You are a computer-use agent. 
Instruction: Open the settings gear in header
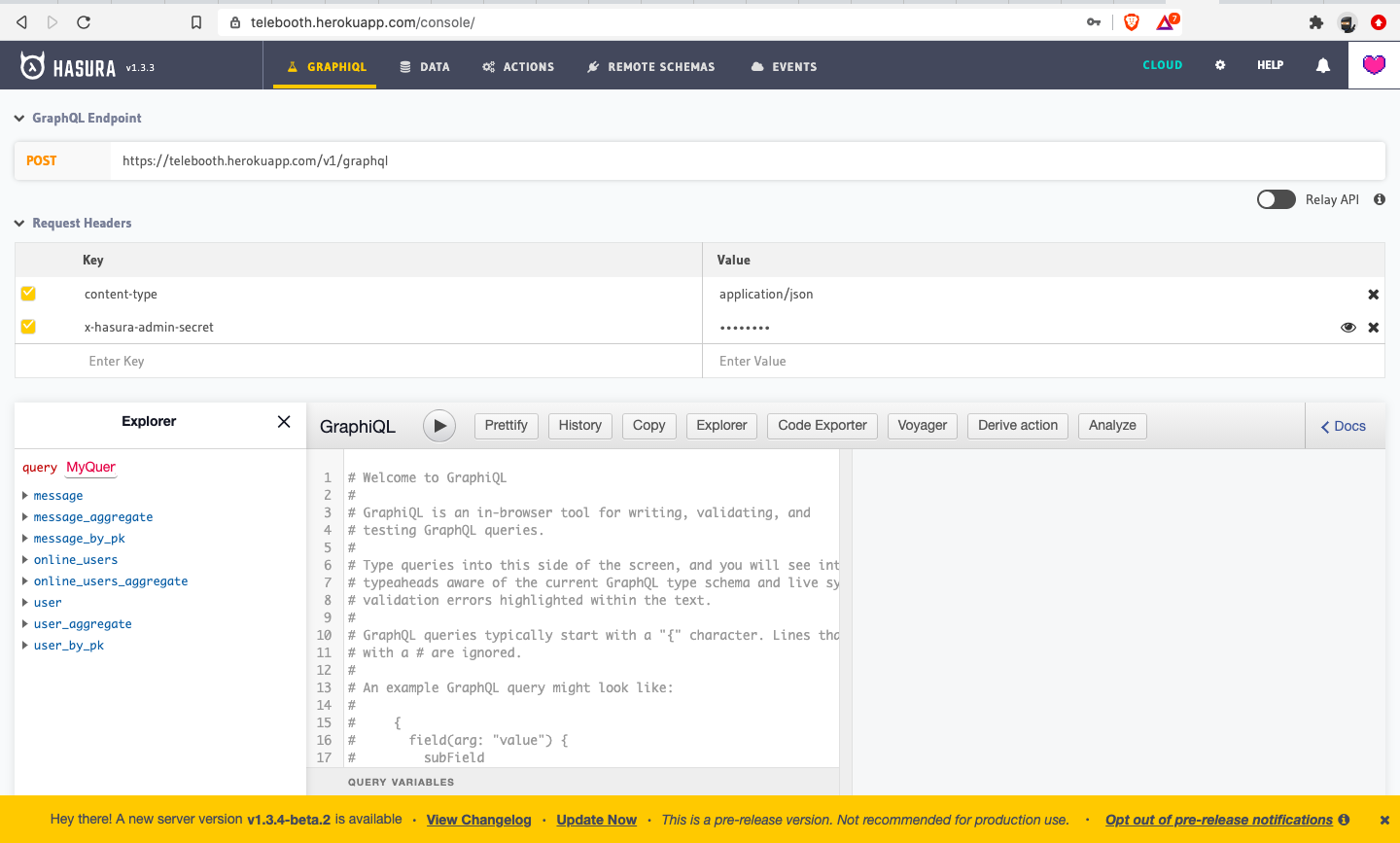(1220, 65)
